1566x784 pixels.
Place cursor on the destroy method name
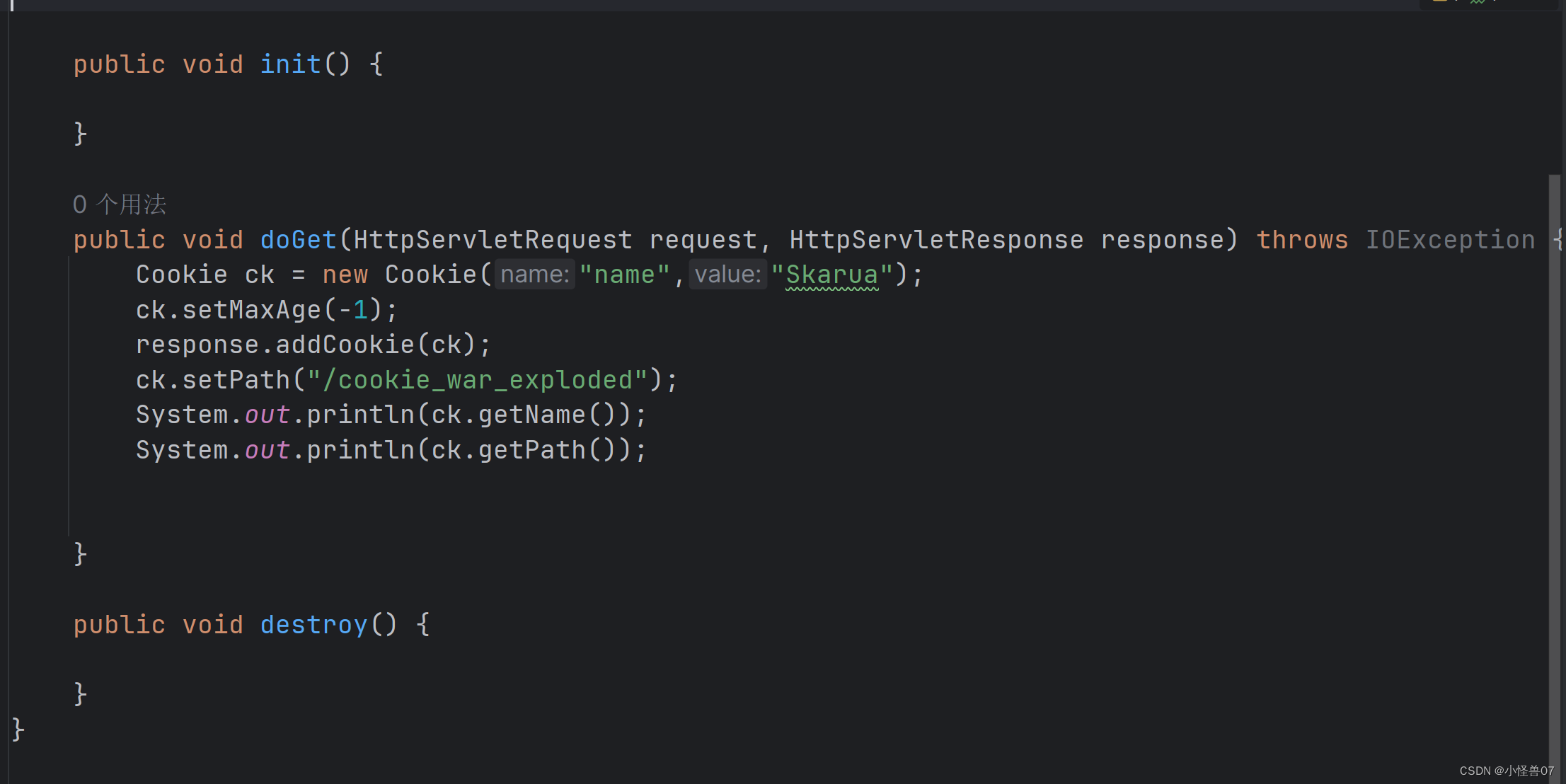[313, 624]
